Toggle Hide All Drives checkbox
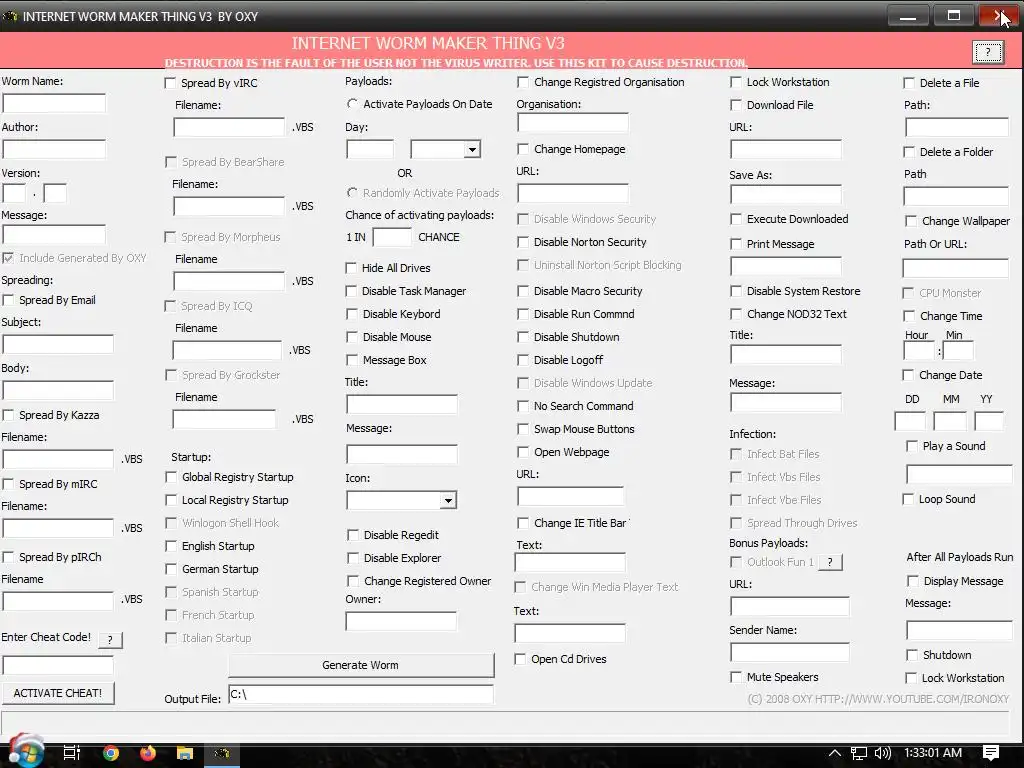Viewport: 1024px width, 768px height. (351, 268)
